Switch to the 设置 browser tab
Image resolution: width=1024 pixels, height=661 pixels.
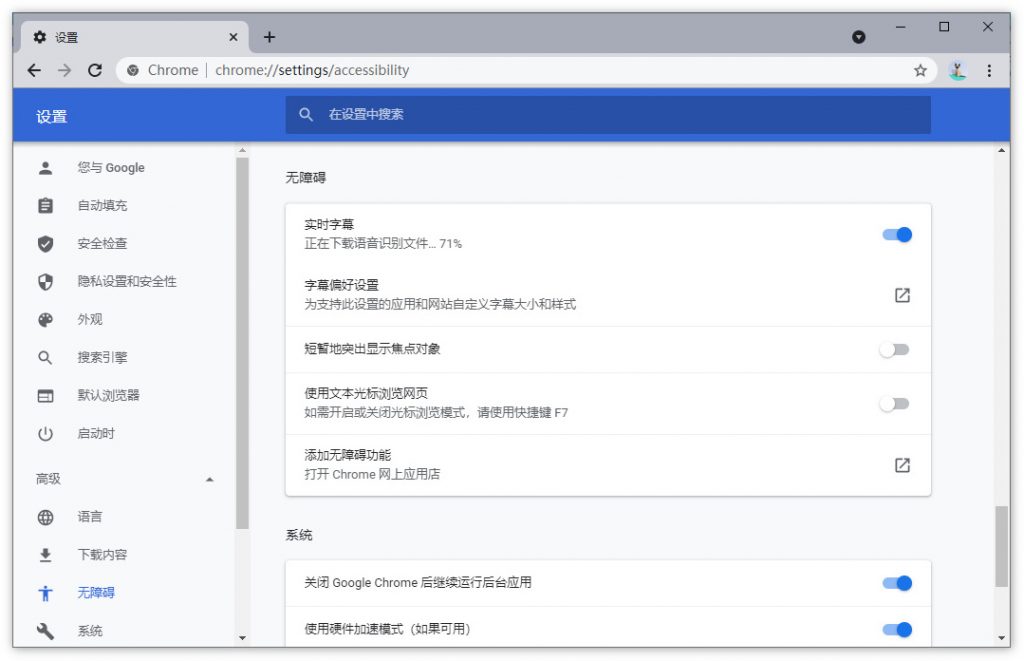120,36
